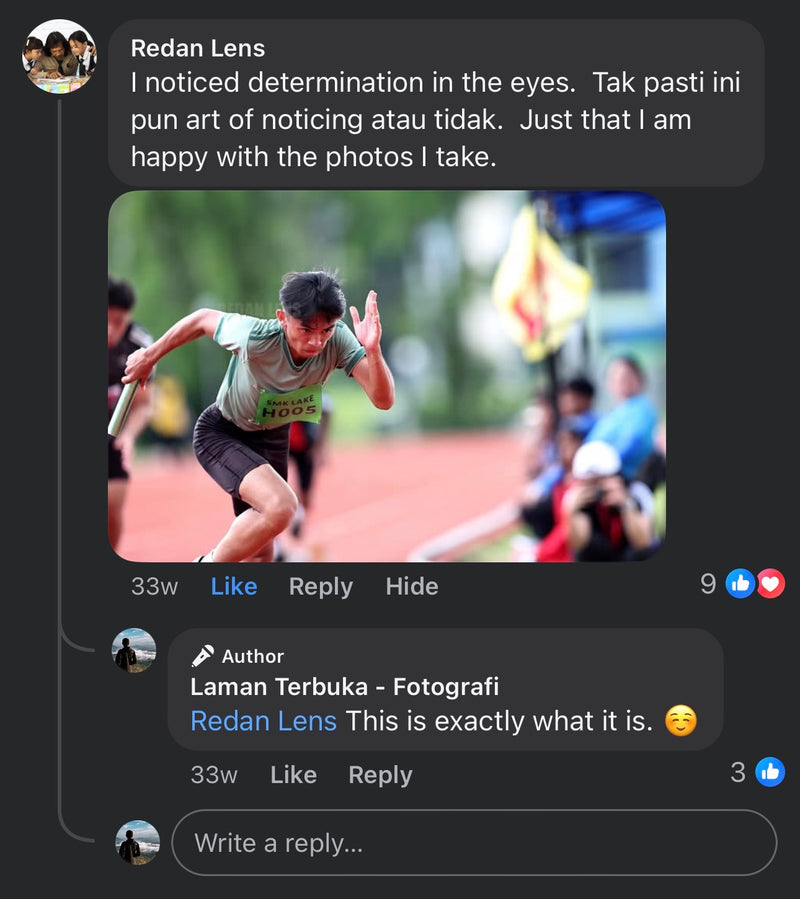This screenshot has height=899, width=800.
Task: Click thumbs-up icon on author reply
Action: pyautogui.click(x=770, y=772)
